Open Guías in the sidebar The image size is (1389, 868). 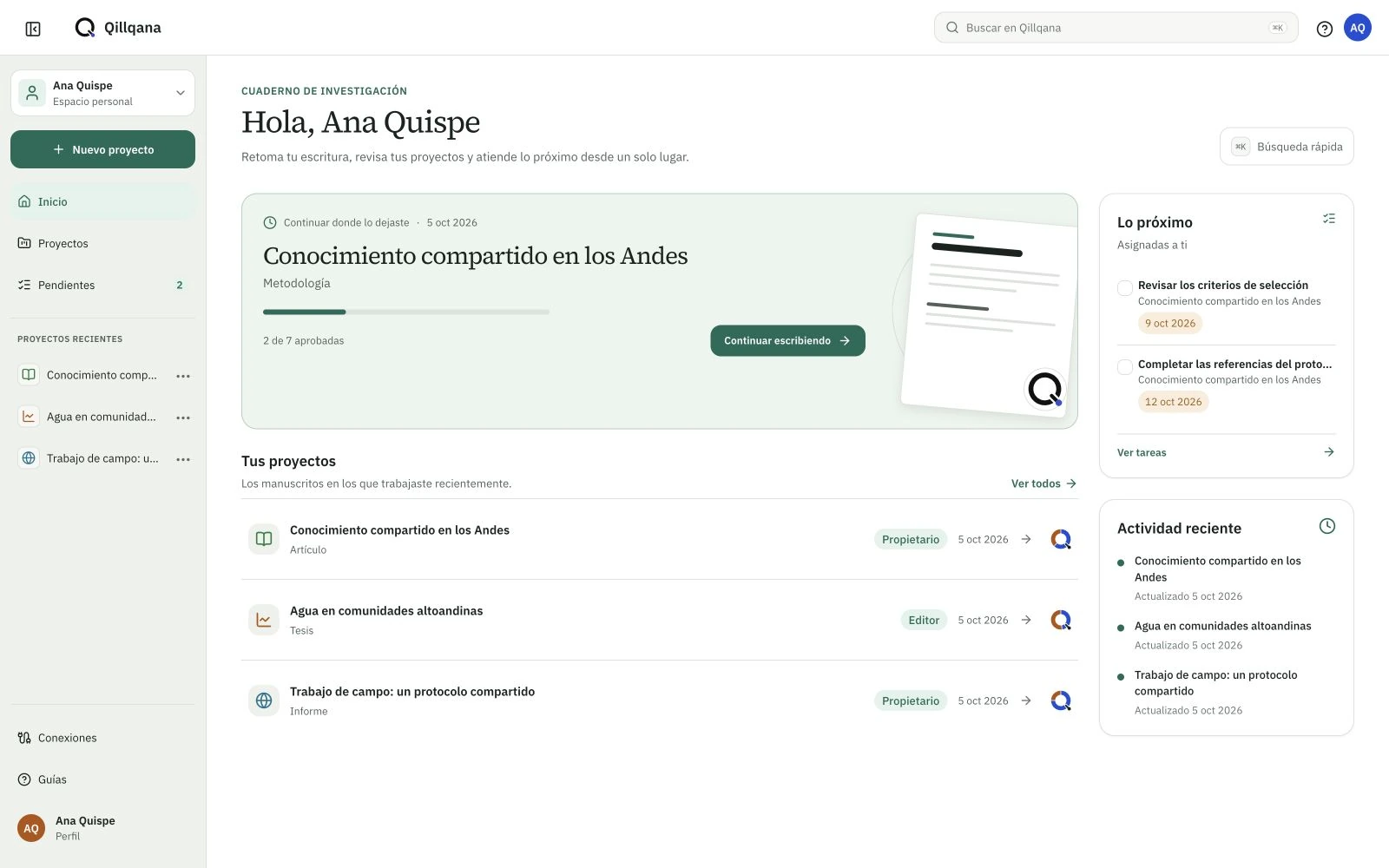click(102, 779)
